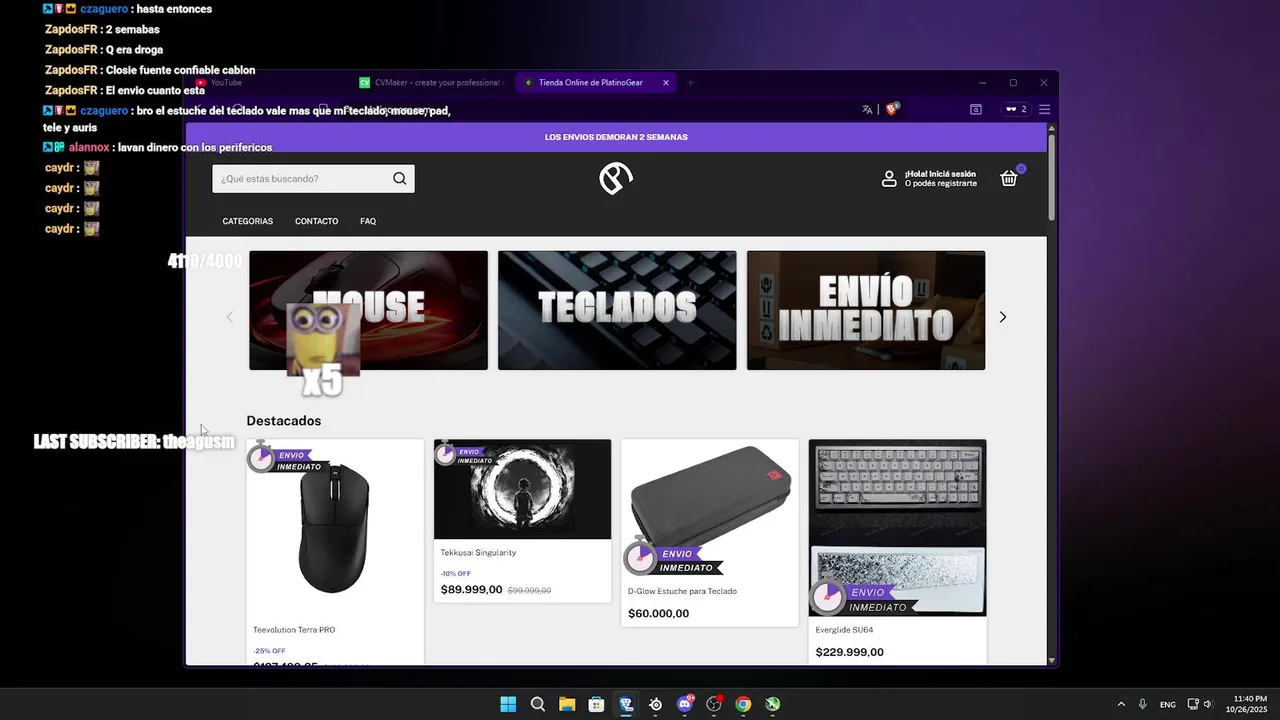
Task: Open Windows Start menu
Action: click(x=508, y=704)
